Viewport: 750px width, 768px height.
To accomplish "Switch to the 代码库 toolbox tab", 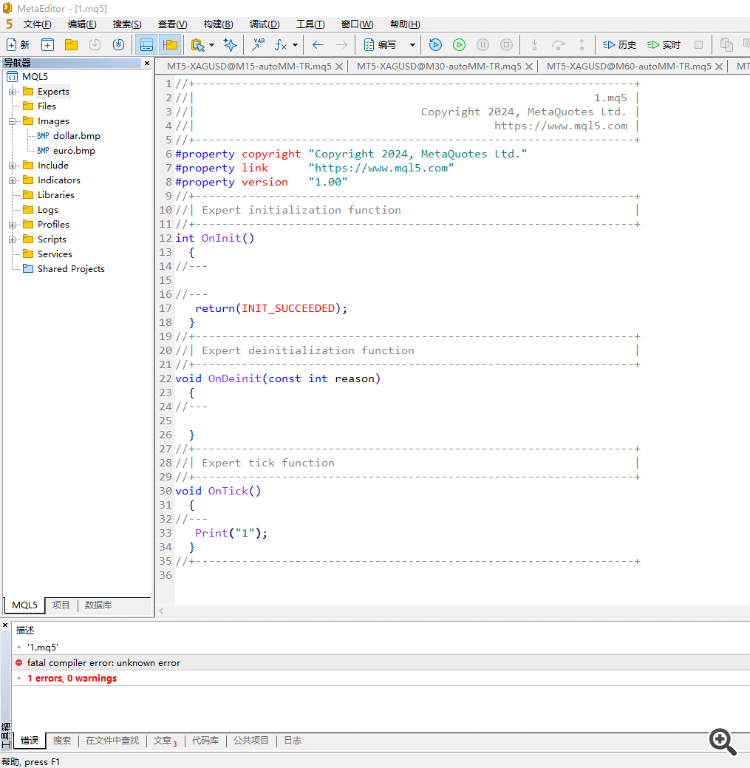I will point(205,740).
